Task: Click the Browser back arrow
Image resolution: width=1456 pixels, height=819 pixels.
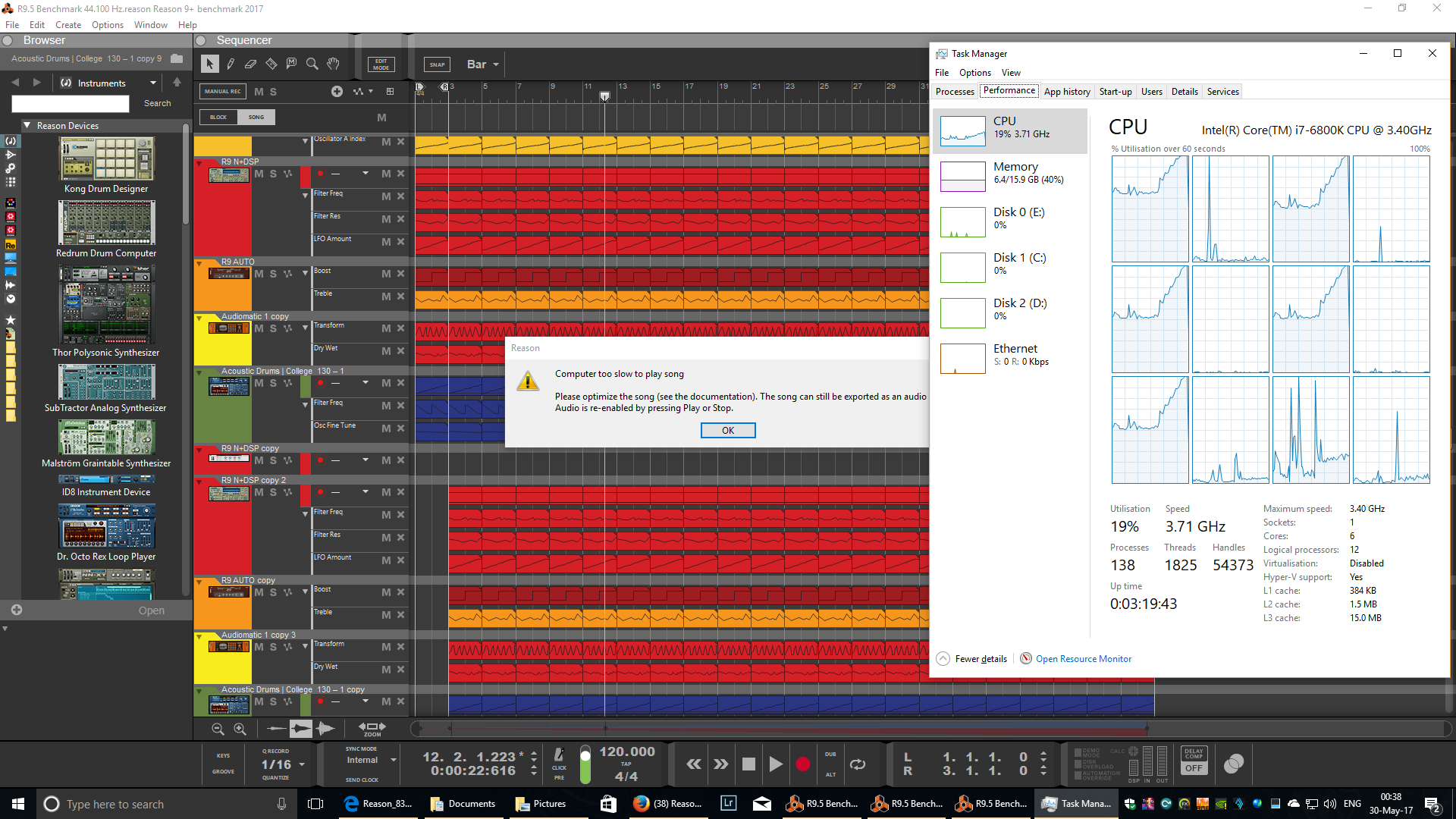Action: [15, 82]
